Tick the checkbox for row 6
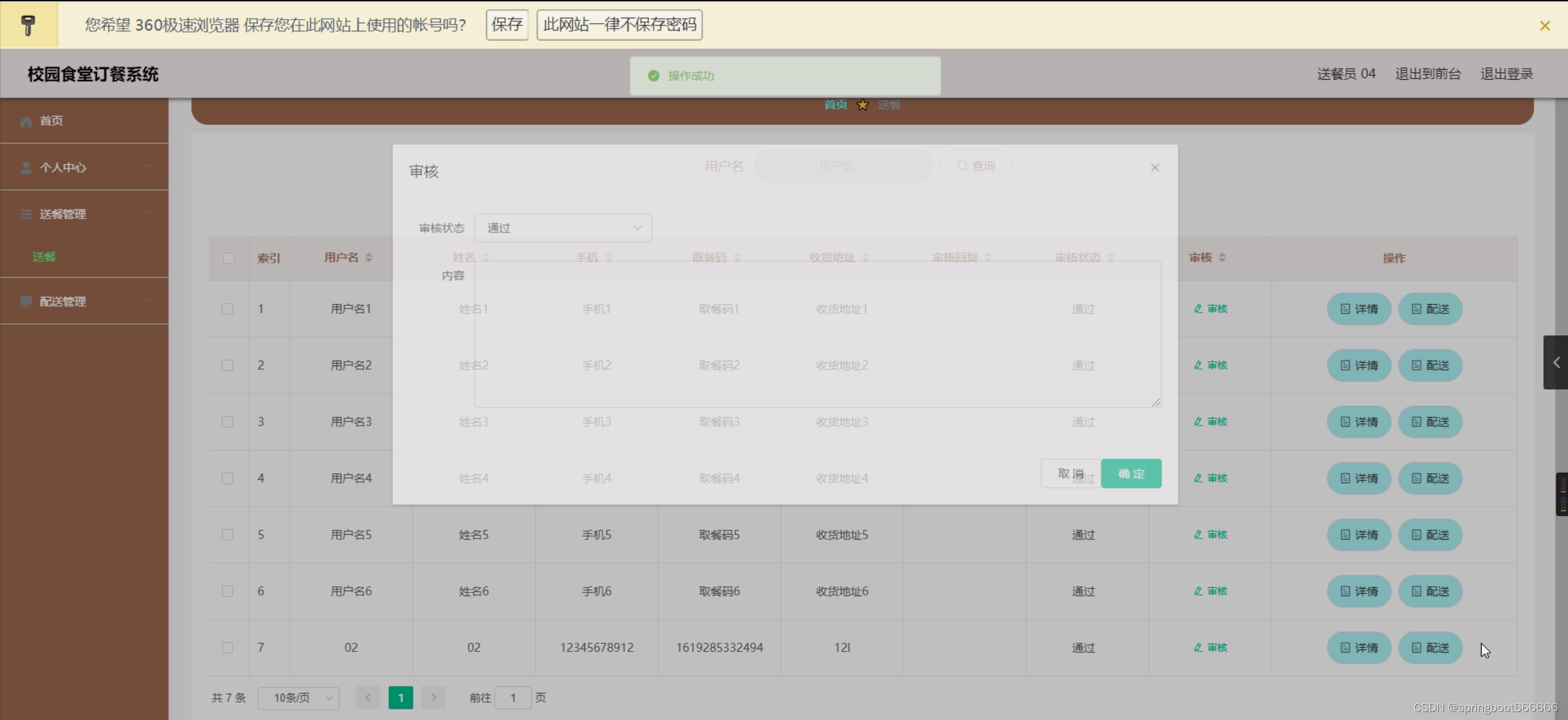This screenshot has height=720, width=1568. coord(227,591)
